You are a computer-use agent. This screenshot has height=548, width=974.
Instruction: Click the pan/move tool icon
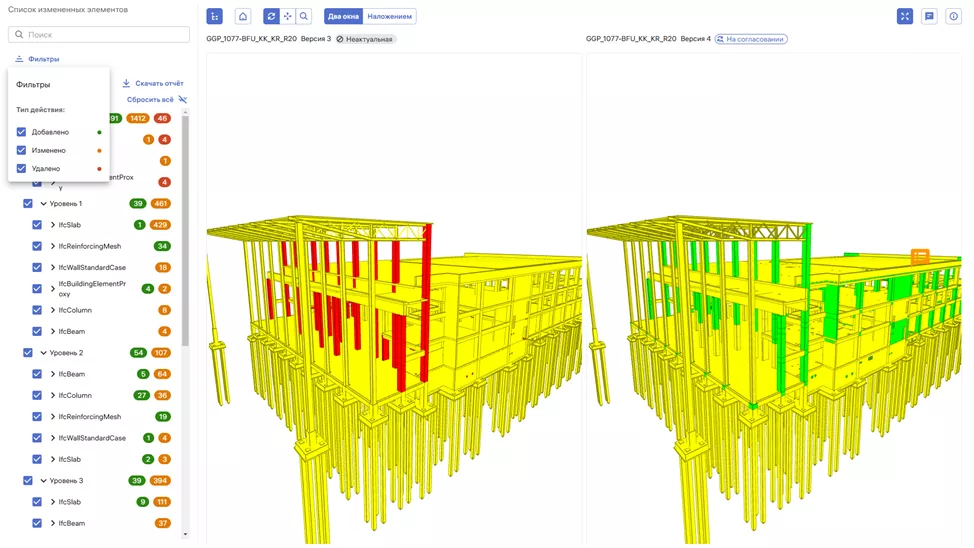click(x=288, y=16)
